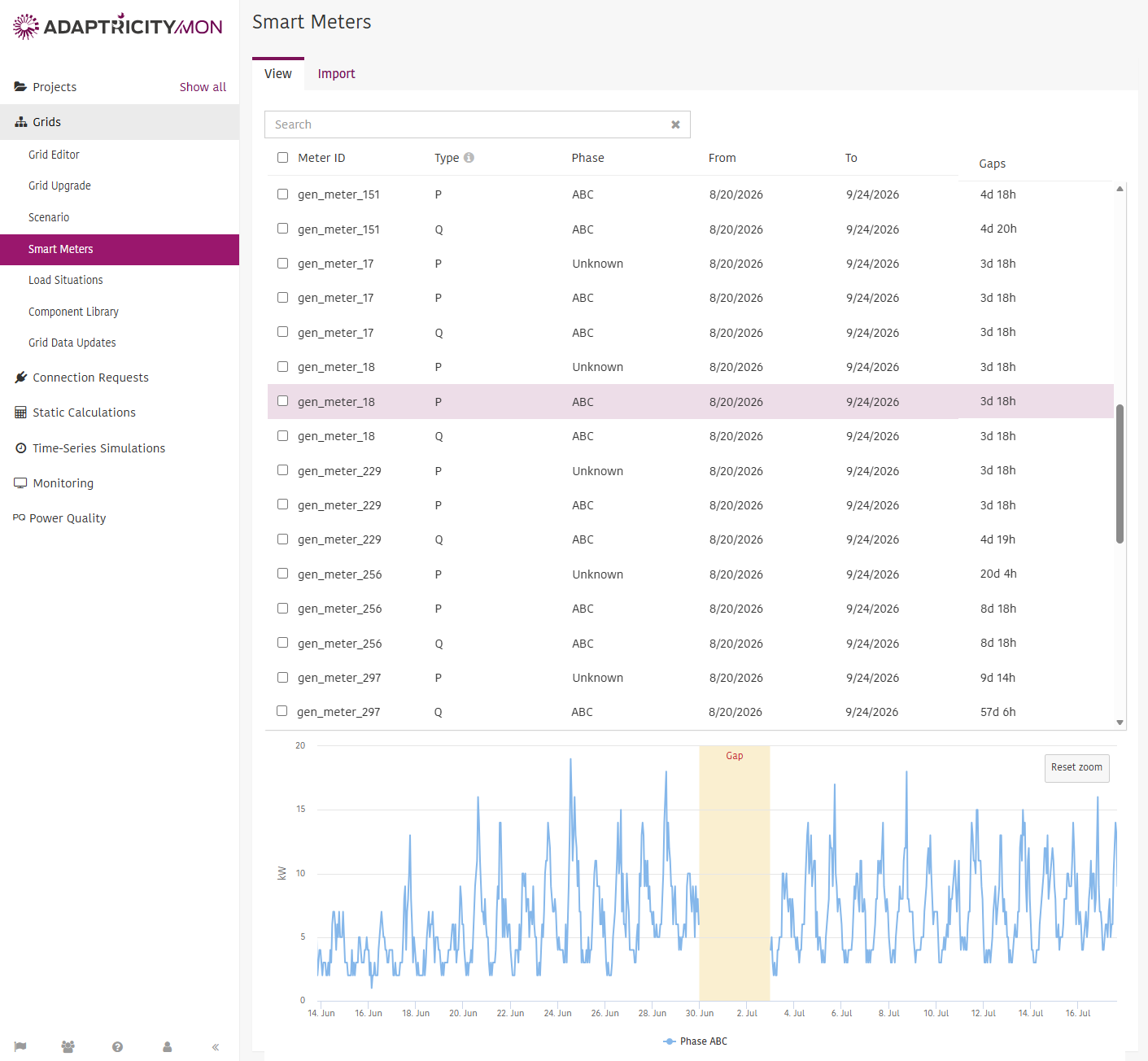Open the Grid Upgrade sidebar link
This screenshot has width=1148, height=1061.
pyautogui.click(x=59, y=186)
